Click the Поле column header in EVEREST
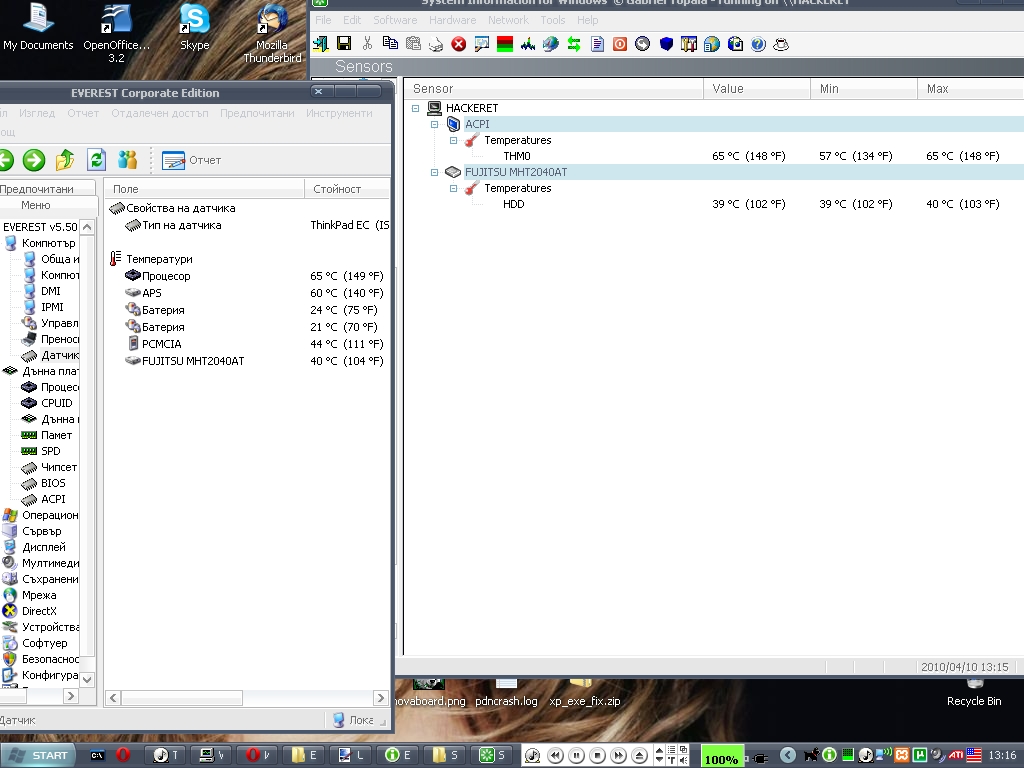1024x768 pixels. [x=204, y=189]
